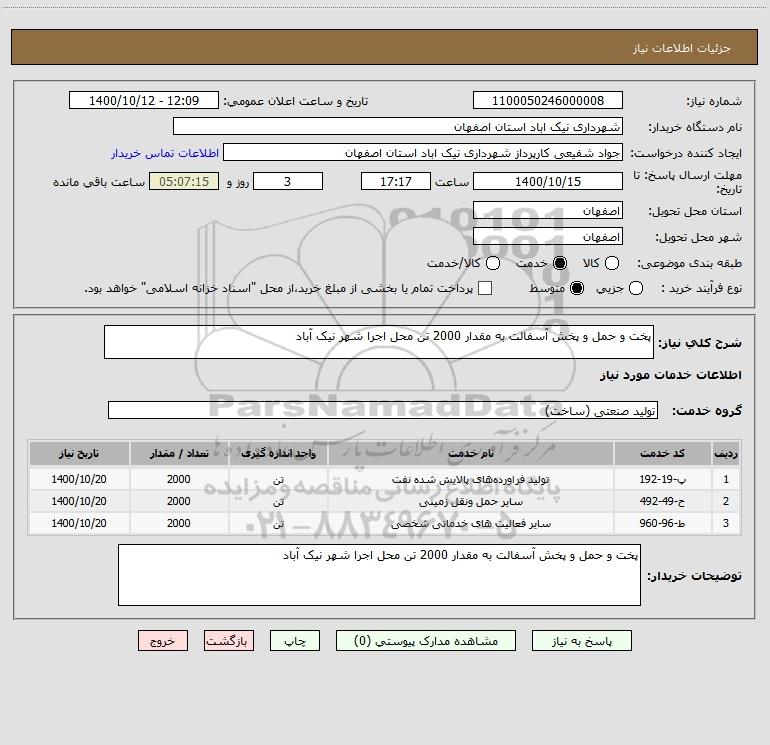Click the واحد اندازه گیری column header
The height and width of the screenshot is (745, 770).
[278, 453]
